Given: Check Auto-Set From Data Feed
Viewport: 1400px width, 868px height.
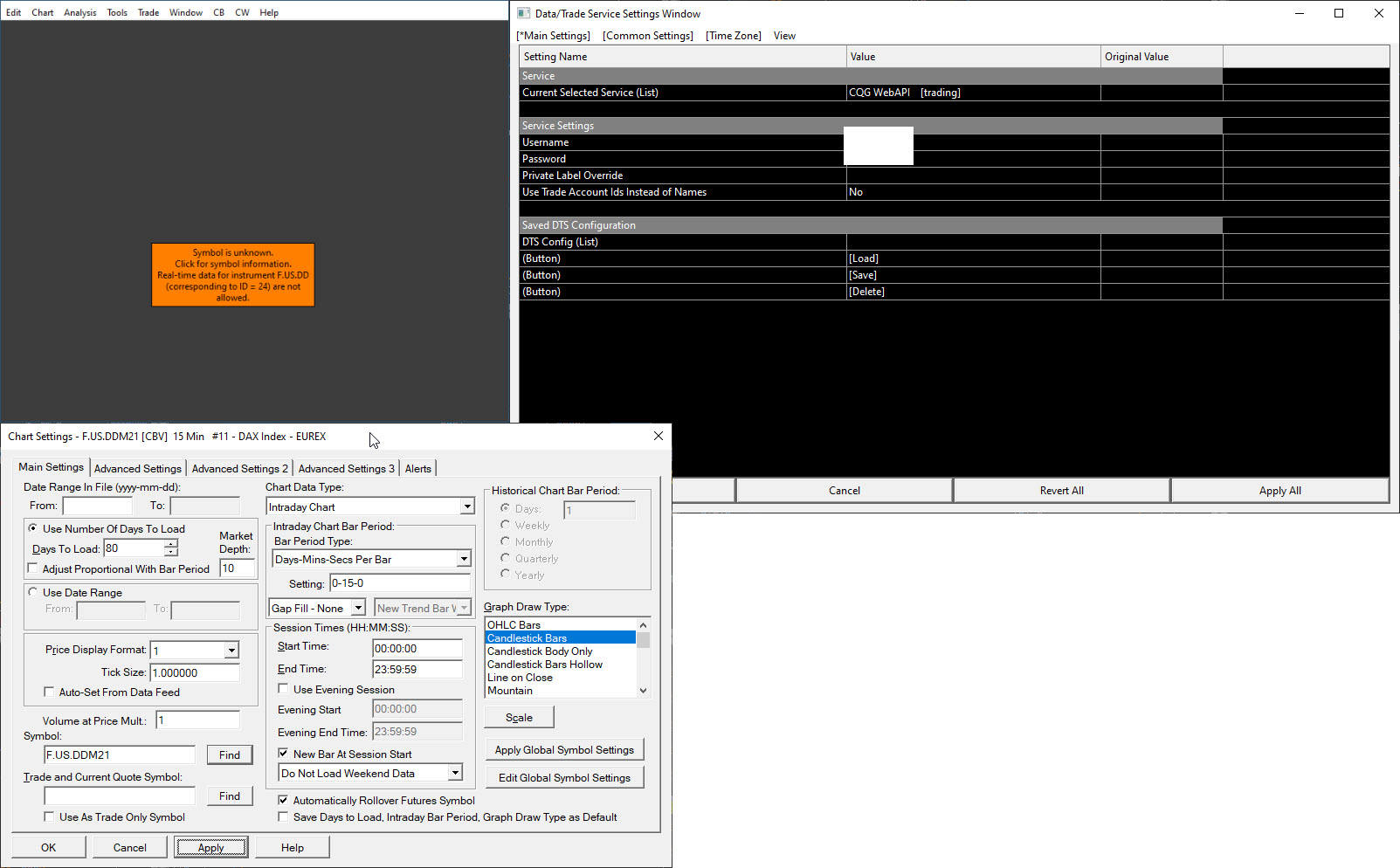Looking at the screenshot, I should (x=50, y=692).
